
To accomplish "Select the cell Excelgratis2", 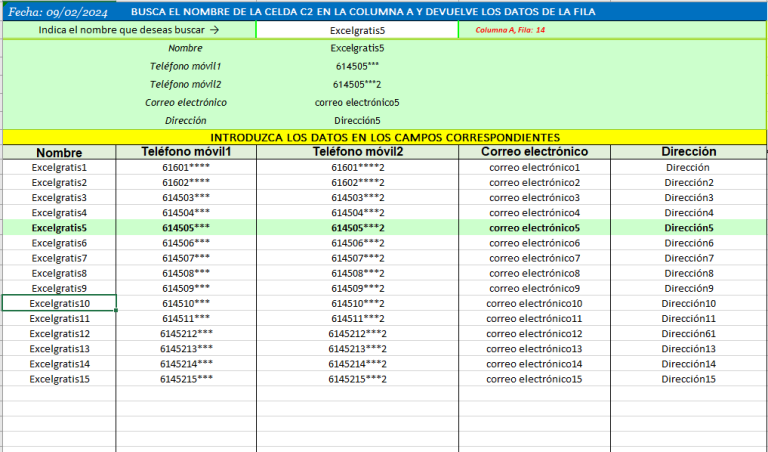I will (59, 183).
